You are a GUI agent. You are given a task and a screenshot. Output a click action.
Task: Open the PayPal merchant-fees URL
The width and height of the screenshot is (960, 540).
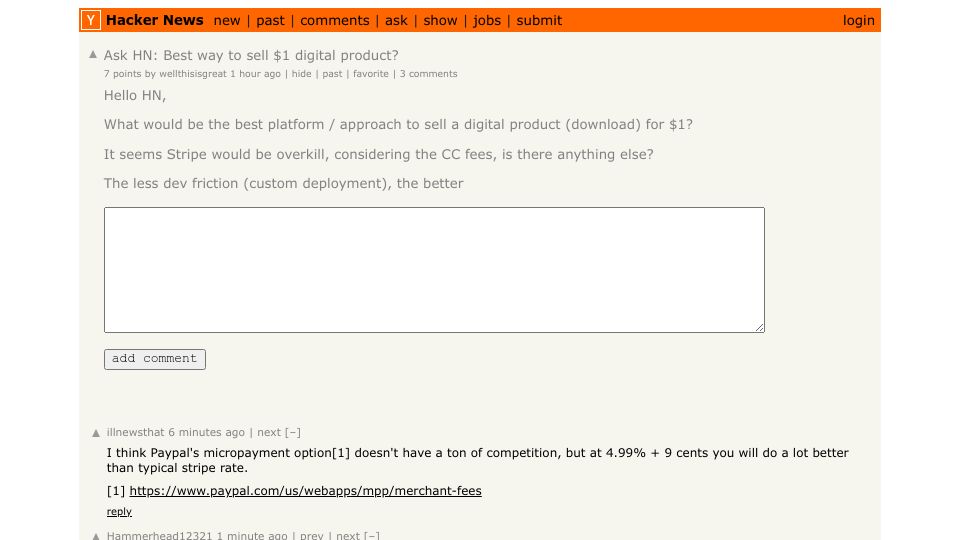306,490
